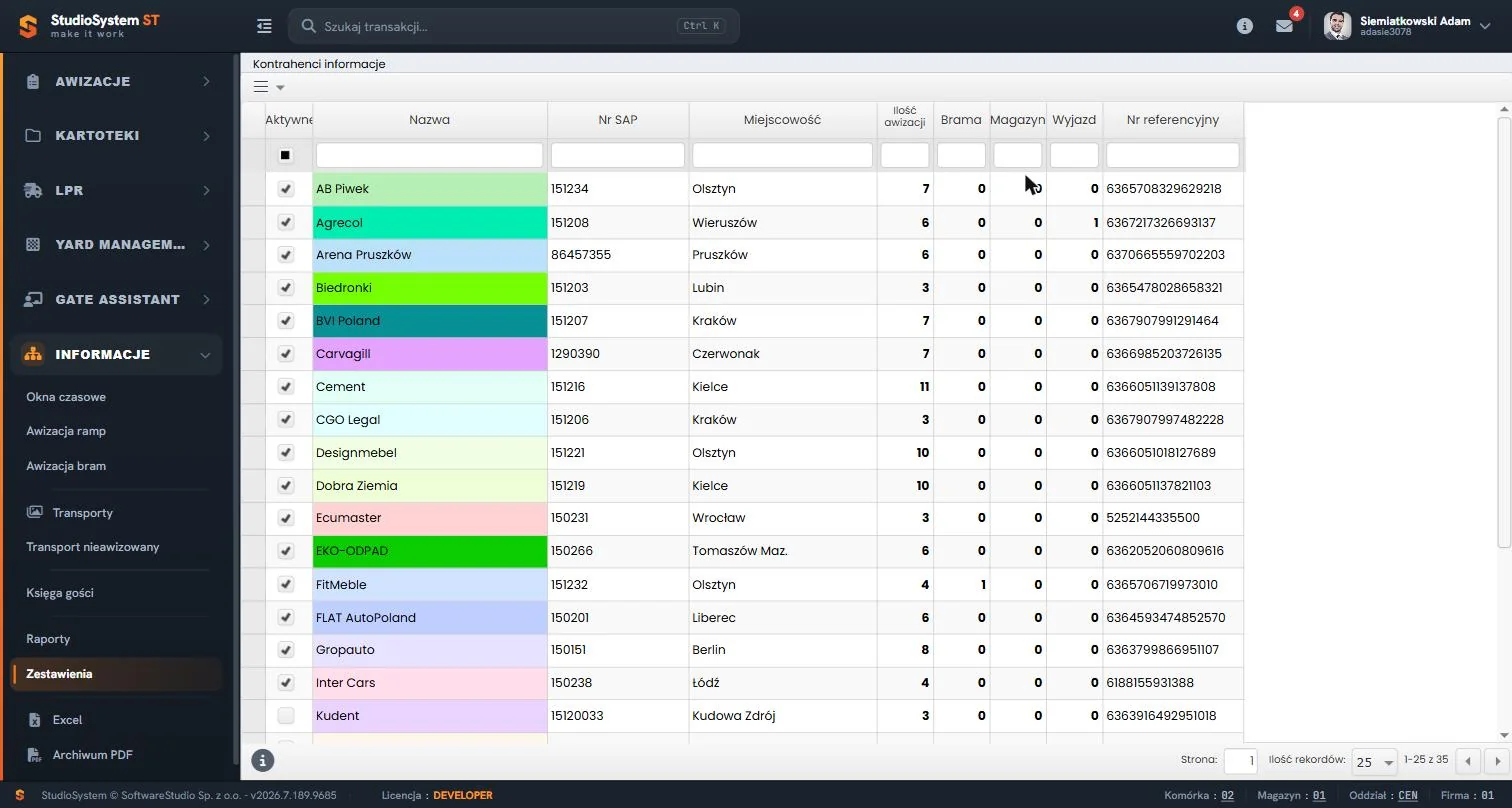
Task: Click the grid info icon at bottom left
Action: pos(262,760)
